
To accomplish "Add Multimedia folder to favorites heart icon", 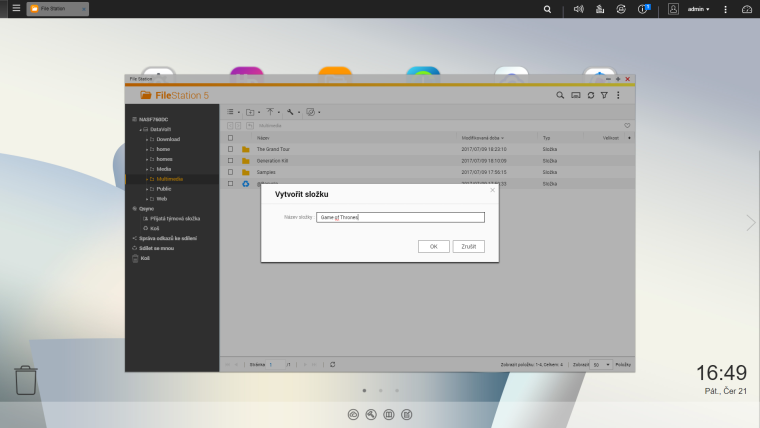I will 627,126.
